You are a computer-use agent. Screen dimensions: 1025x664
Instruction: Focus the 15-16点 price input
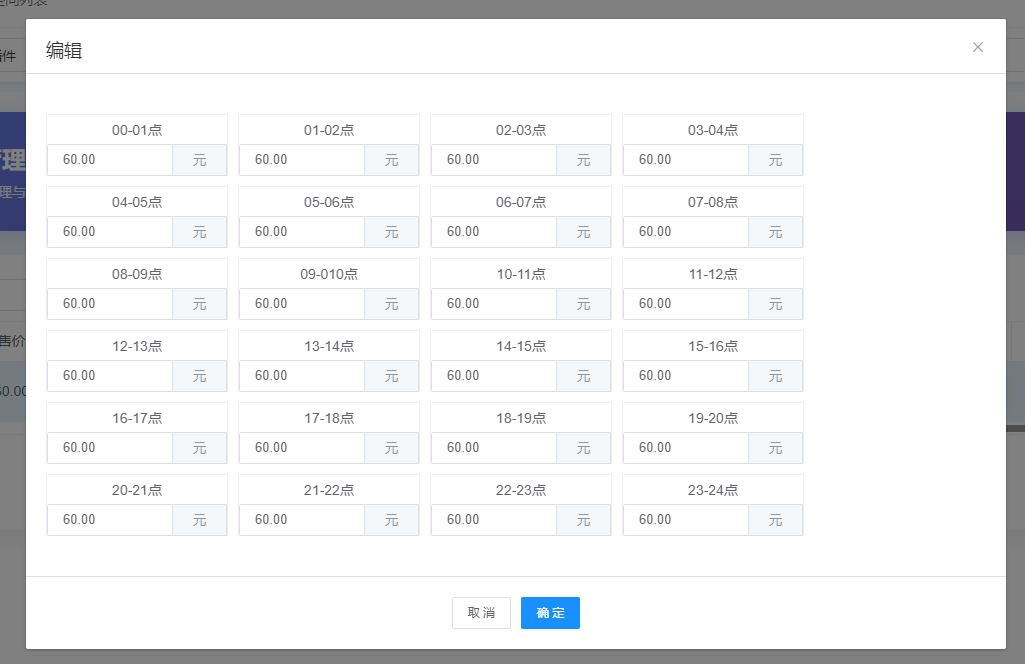pyautogui.click(x=686, y=376)
